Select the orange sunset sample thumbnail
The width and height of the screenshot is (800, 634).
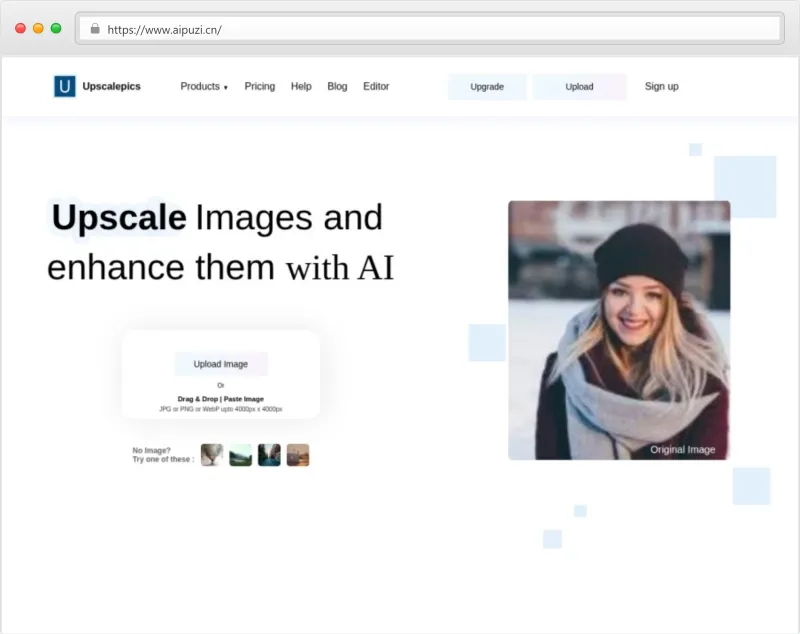[x=298, y=455]
